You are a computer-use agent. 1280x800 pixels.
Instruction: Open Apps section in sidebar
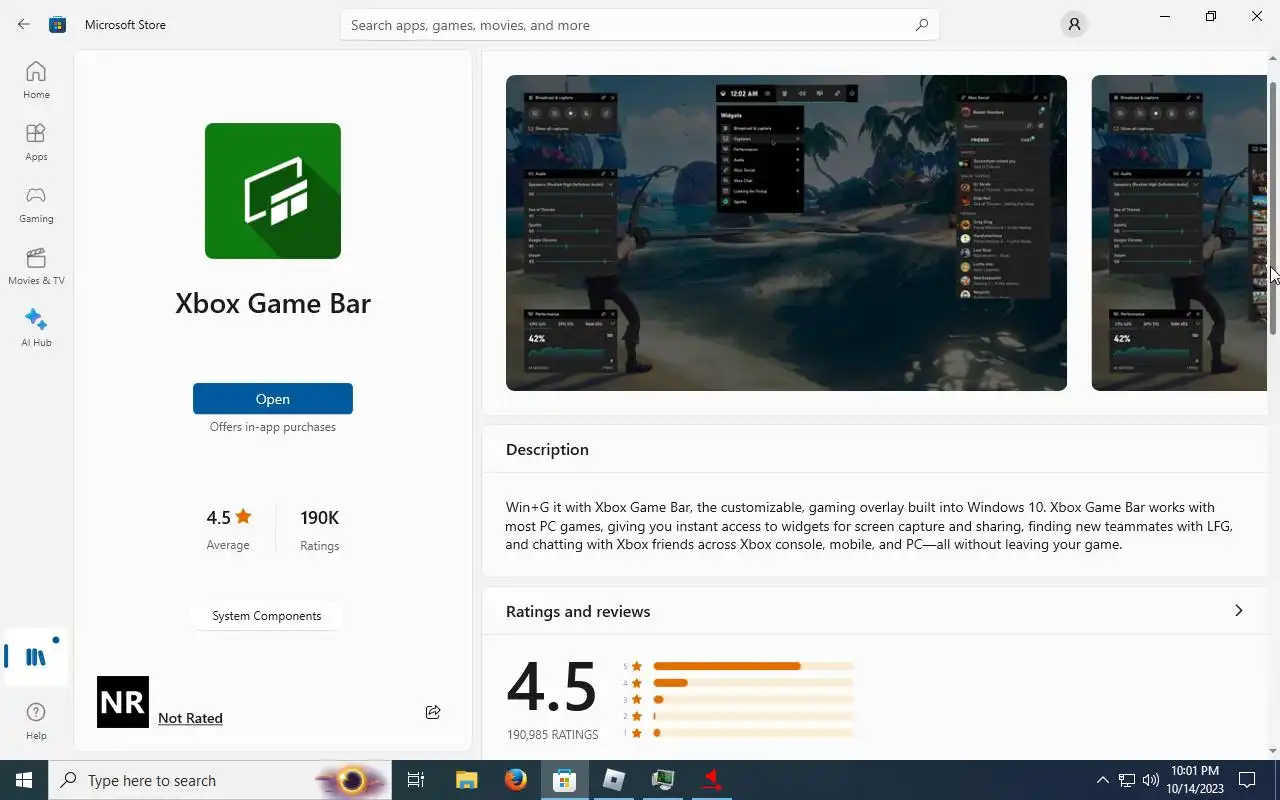(x=36, y=142)
